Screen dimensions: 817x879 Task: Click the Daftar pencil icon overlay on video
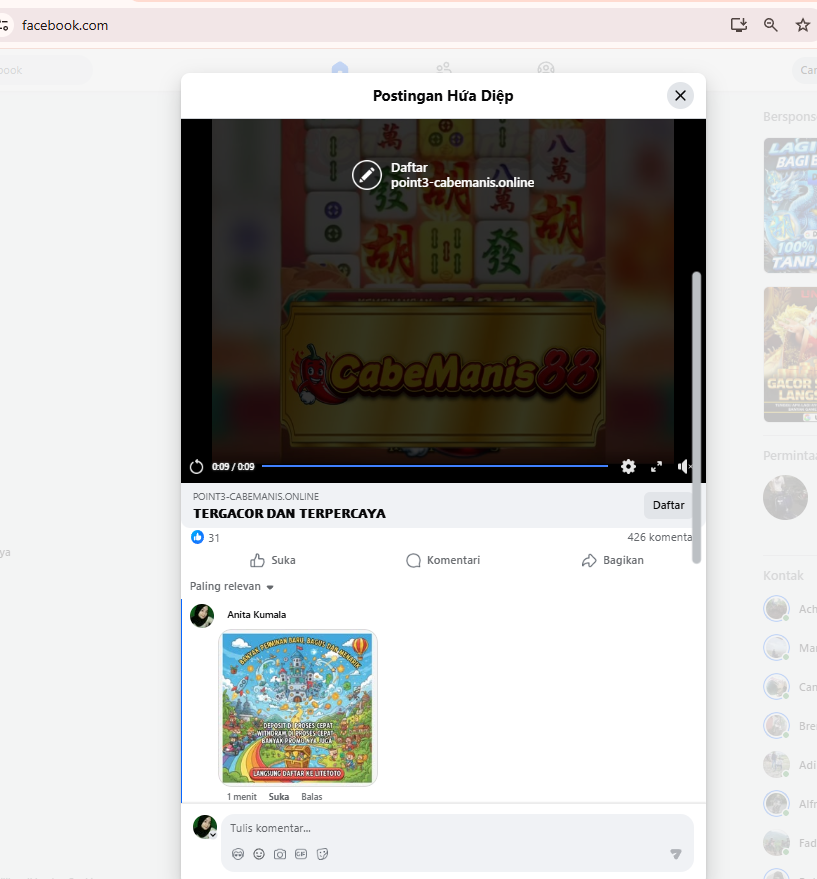click(367, 175)
